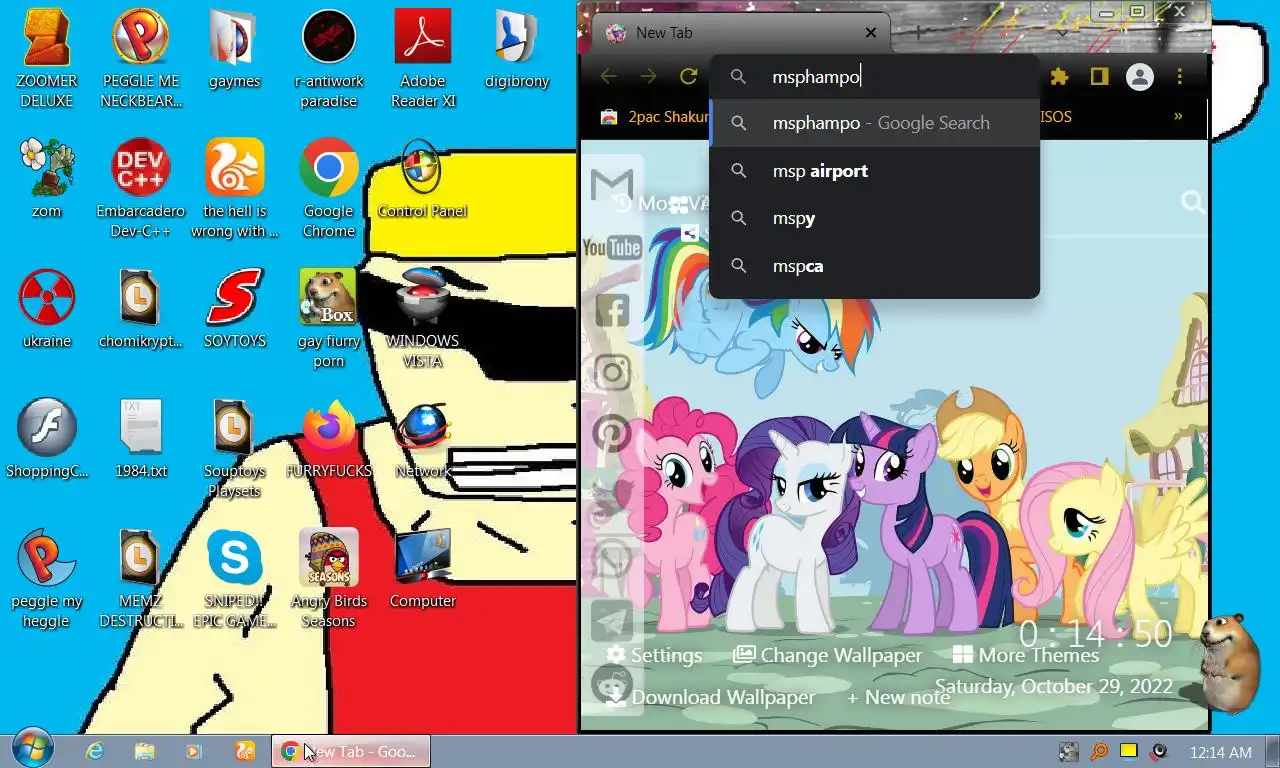Select the digibrony desktop icon
1280x768 pixels.
coord(516,49)
